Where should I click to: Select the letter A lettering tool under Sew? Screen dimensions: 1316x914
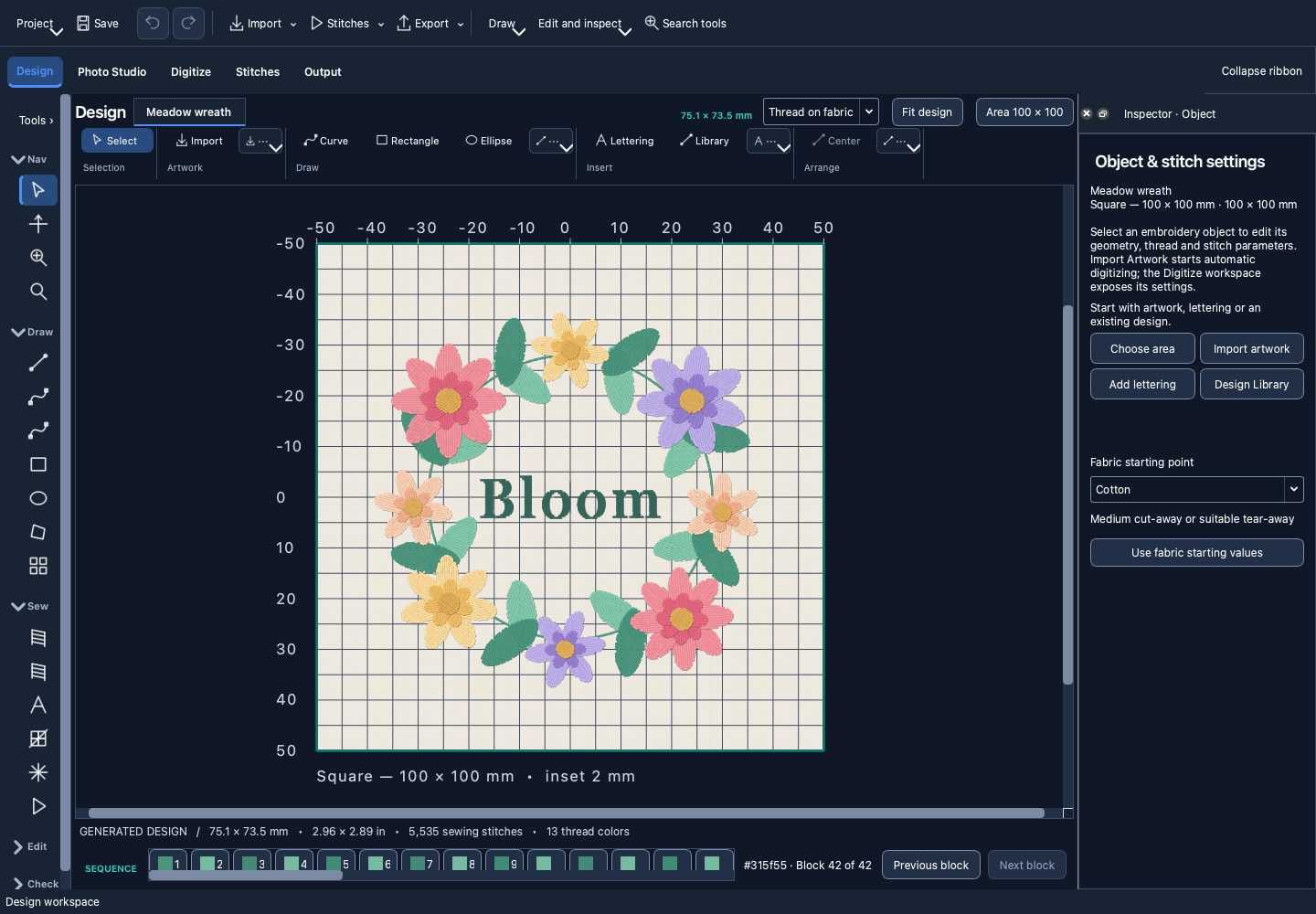(38, 705)
